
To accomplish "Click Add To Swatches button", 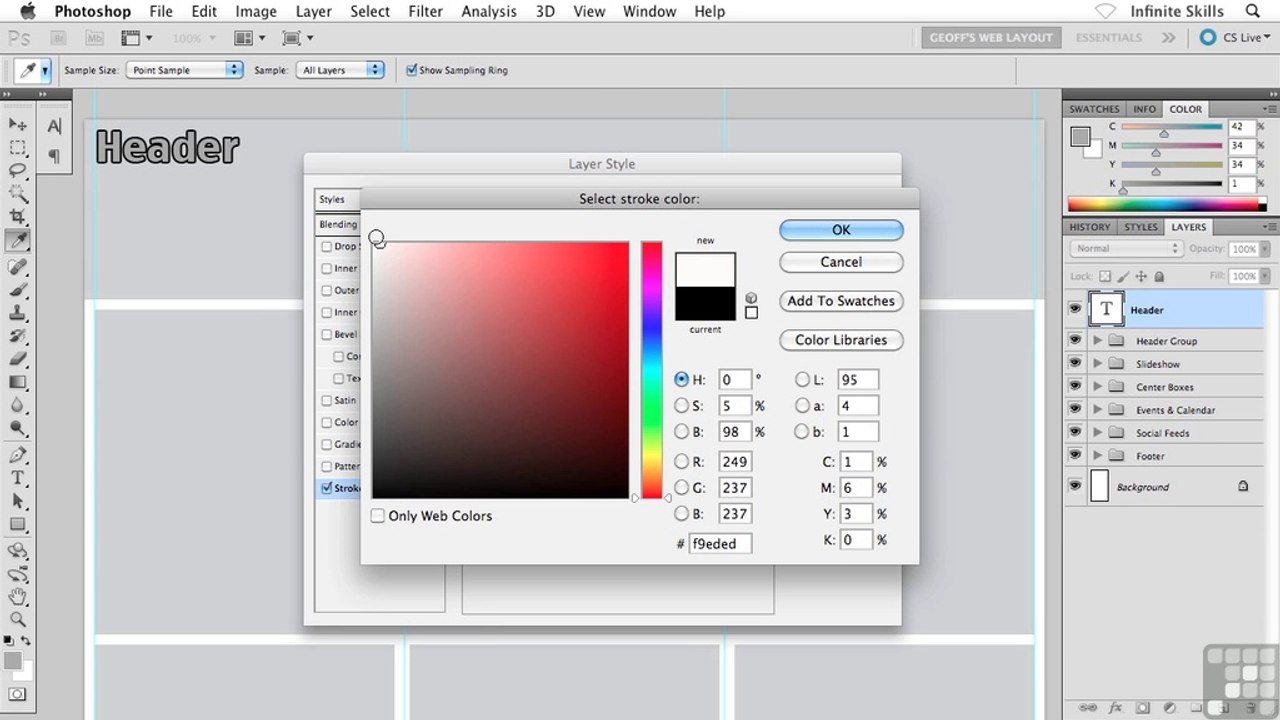I will (841, 301).
